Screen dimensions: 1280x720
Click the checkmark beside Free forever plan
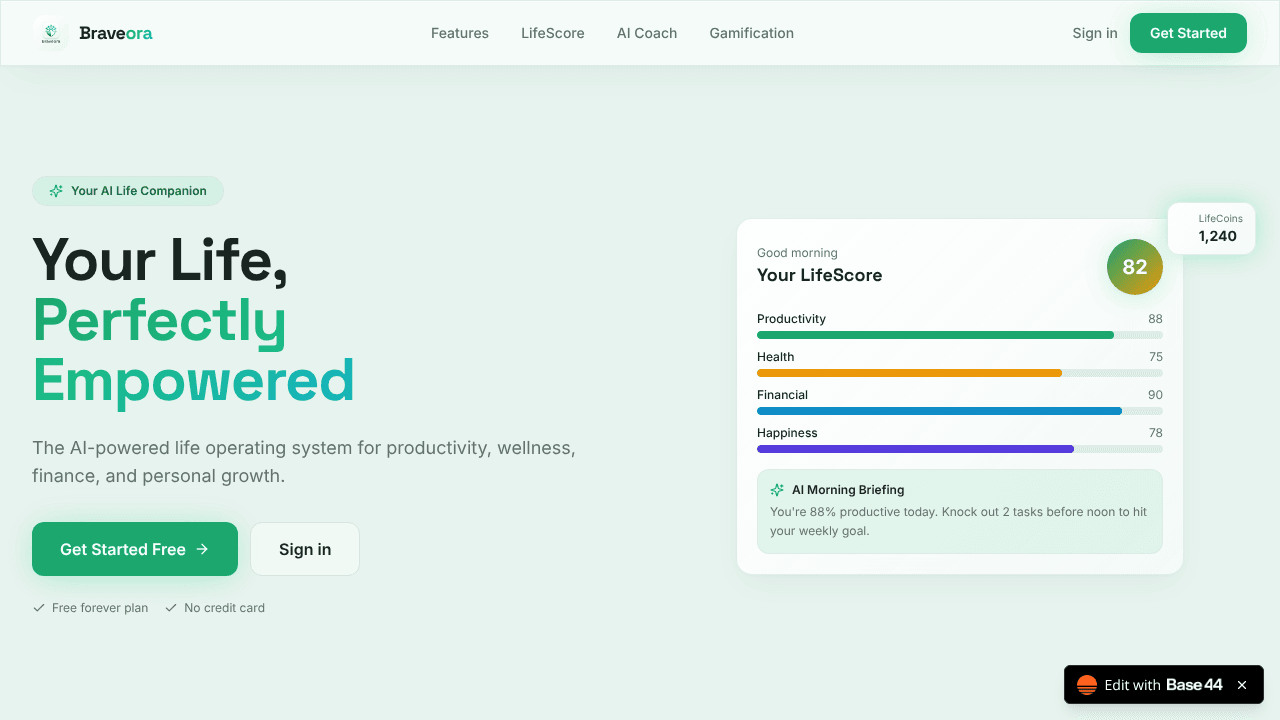[39, 607]
